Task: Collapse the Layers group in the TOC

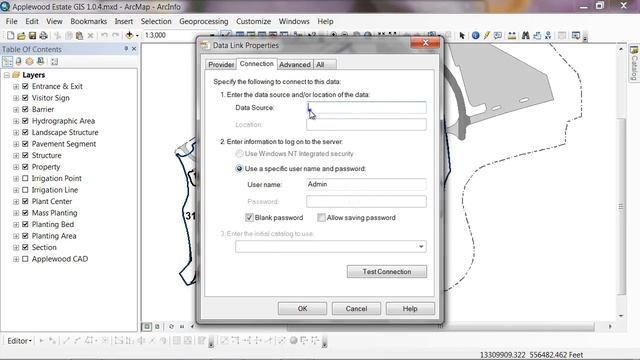Action: [7, 75]
